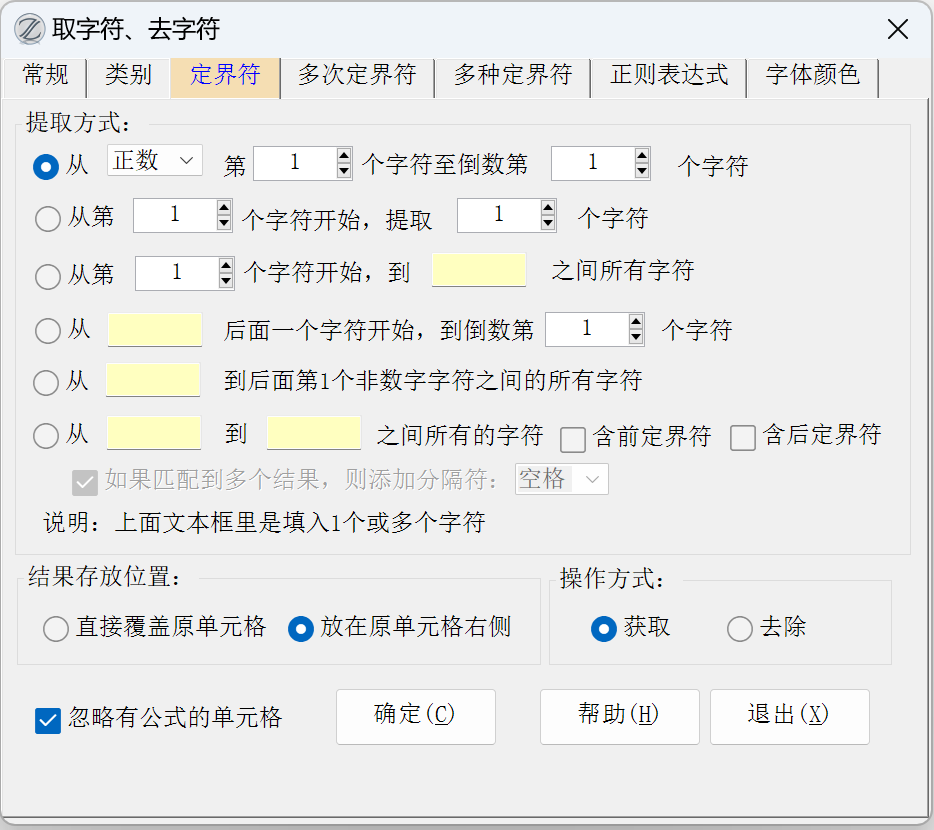The height and width of the screenshot is (830, 934).
Task: Select radio option ending with 之间所有字符
Action: (x=47, y=275)
